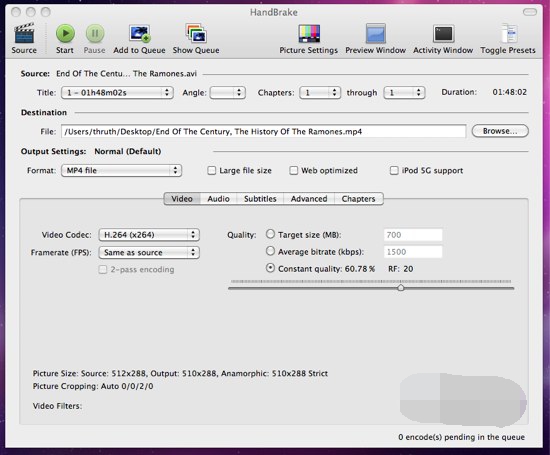Start encoding with the green Start button

click(x=65, y=33)
